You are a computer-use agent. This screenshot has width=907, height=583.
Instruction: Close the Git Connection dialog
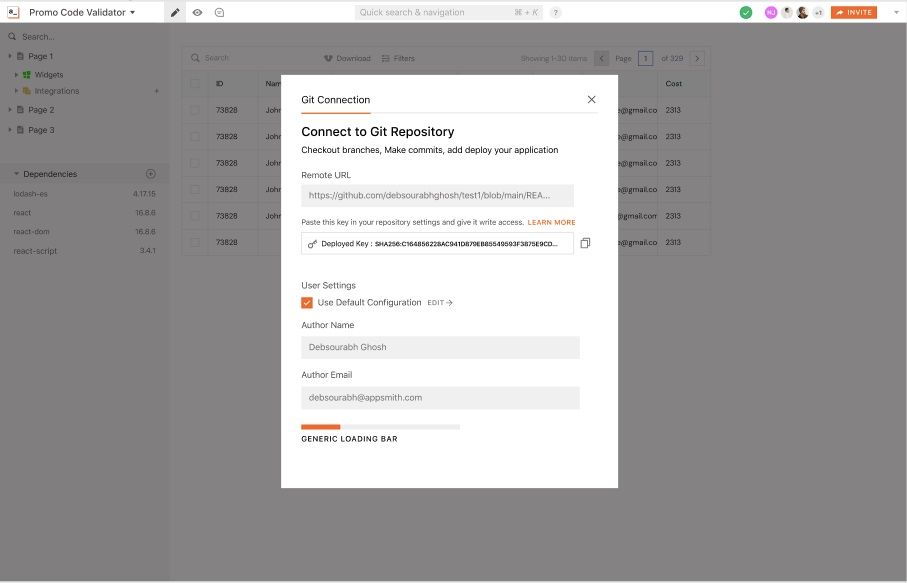tap(591, 99)
